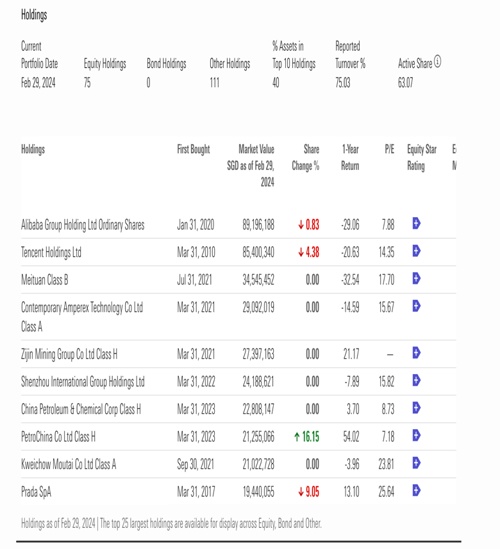Click Meituan Class B rating icon
This screenshot has height=549, width=500.
click(x=416, y=278)
